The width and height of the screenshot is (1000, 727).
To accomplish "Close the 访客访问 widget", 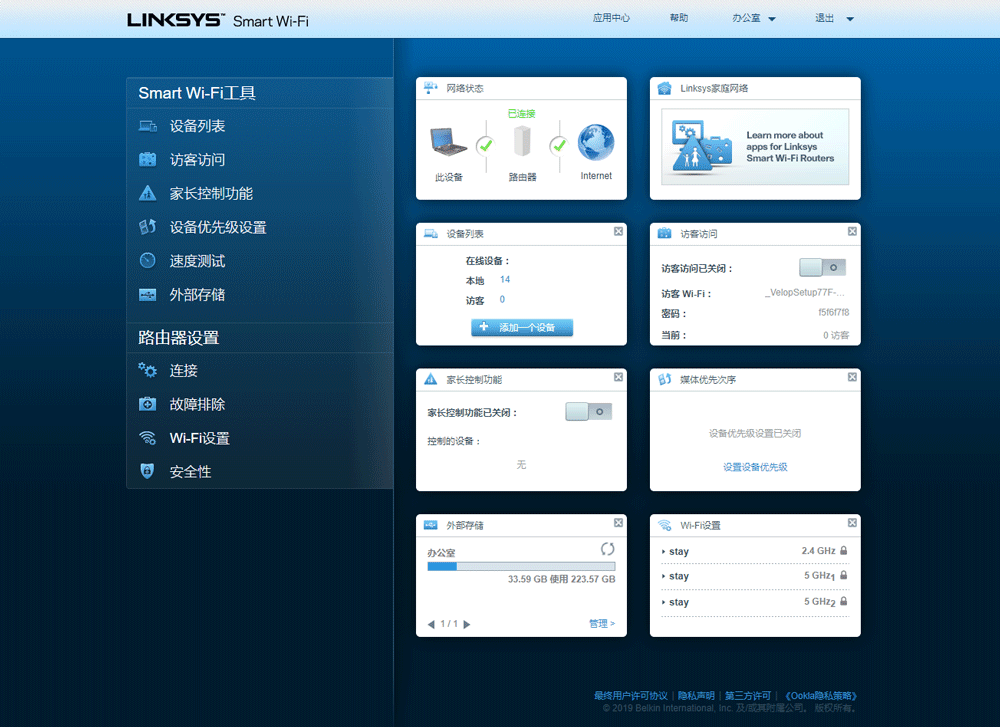I will pos(852,231).
